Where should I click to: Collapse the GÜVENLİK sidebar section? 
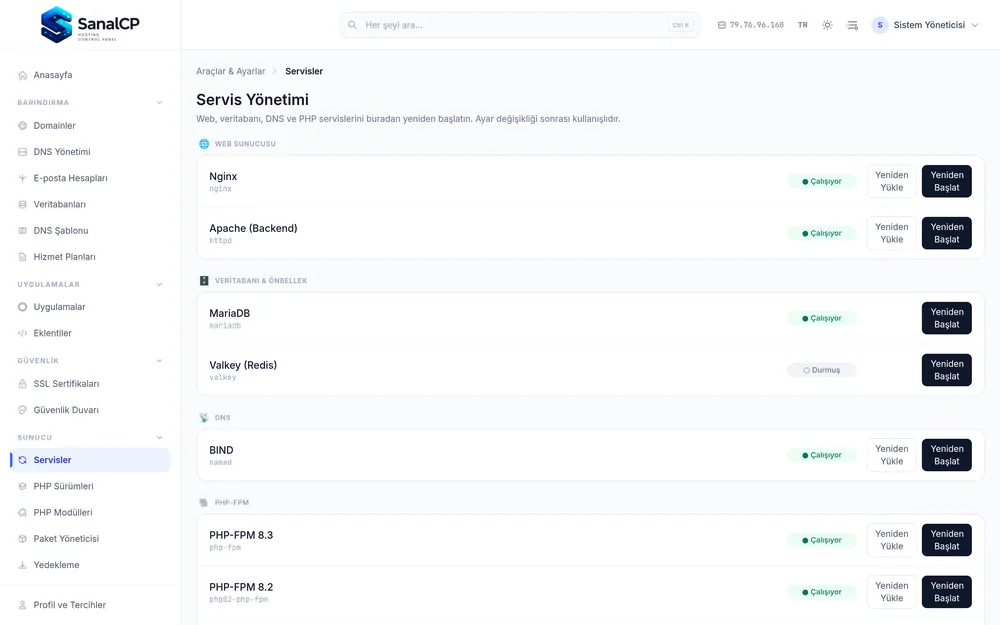pos(159,361)
